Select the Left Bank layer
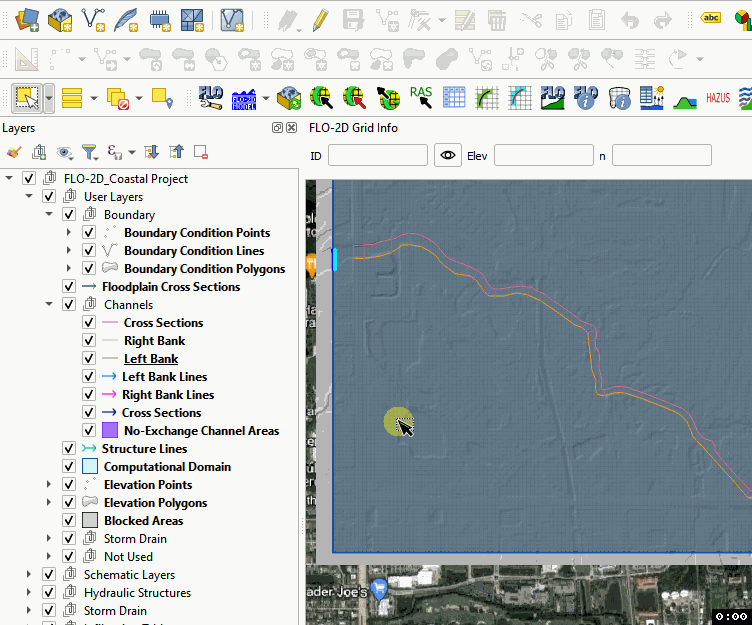752x625 pixels. (x=151, y=359)
